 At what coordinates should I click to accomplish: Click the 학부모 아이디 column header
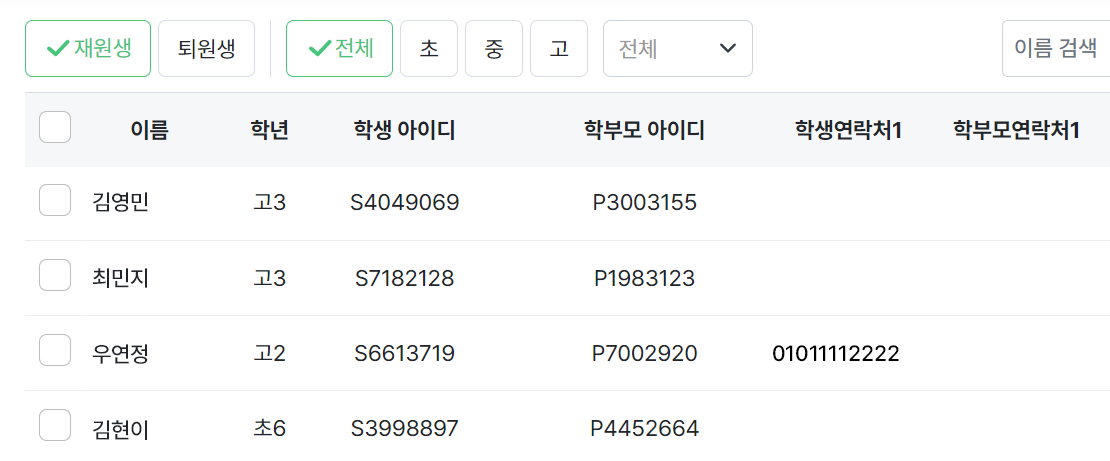click(x=644, y=130)
